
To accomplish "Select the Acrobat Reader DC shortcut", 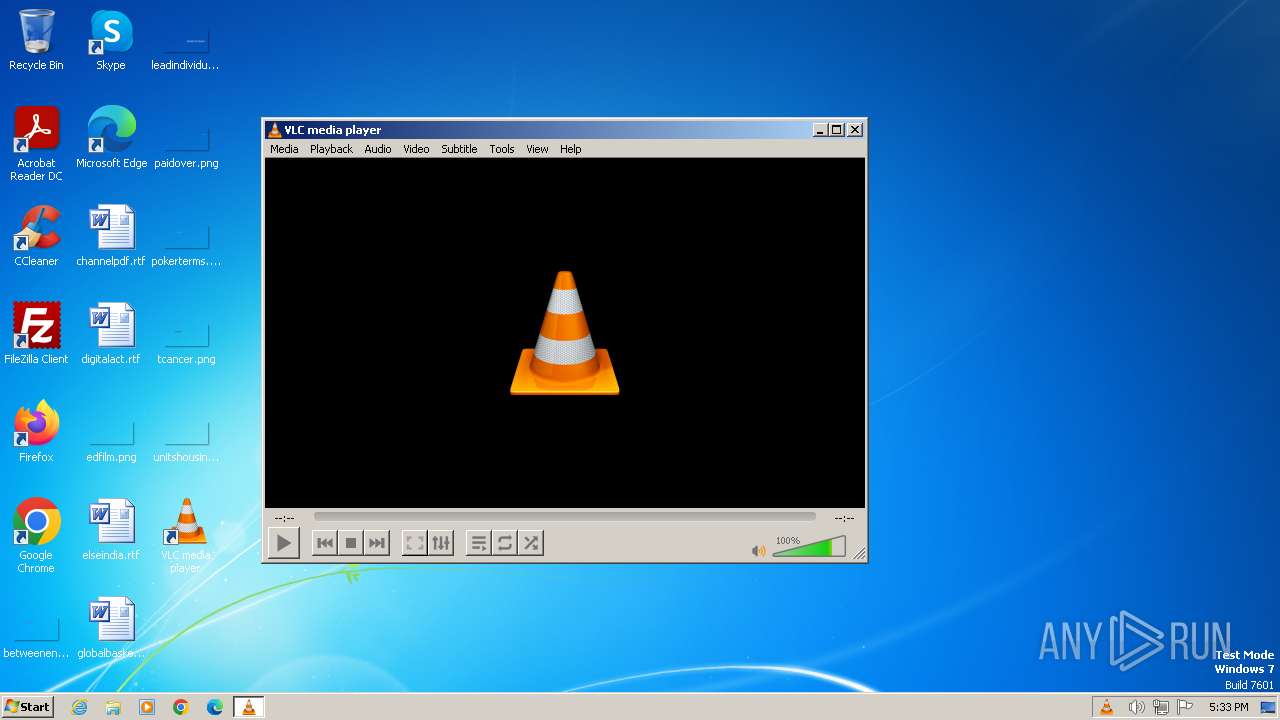I will click(x=36, y=144).
